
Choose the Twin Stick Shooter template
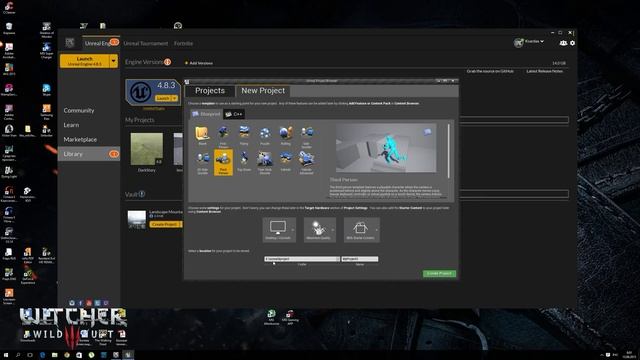pyautogui.click(x=265, y=162)
